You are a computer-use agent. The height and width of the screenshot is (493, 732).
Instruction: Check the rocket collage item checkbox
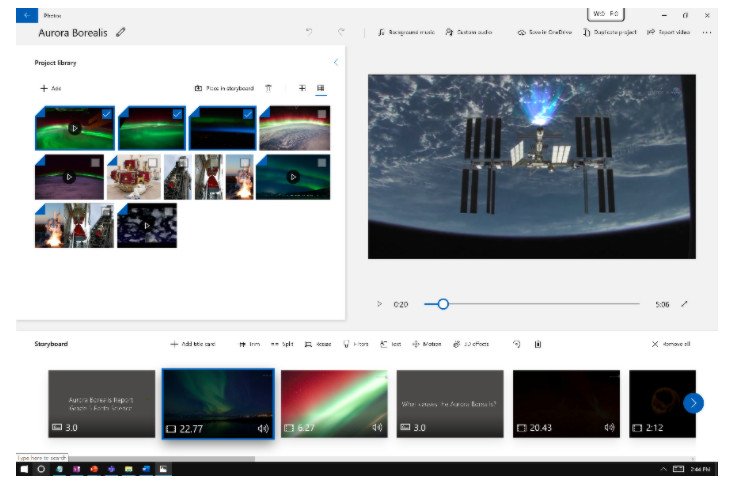[106, 211]
